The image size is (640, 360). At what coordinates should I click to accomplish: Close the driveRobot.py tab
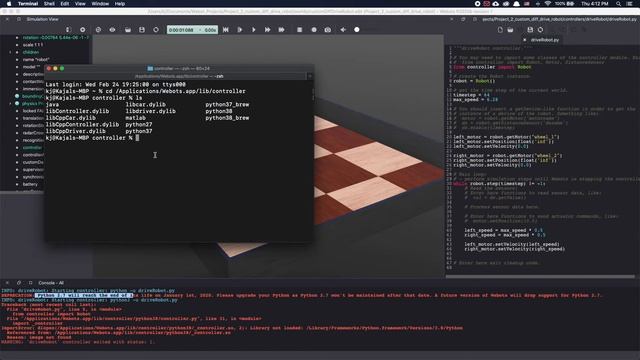(524, 40)
